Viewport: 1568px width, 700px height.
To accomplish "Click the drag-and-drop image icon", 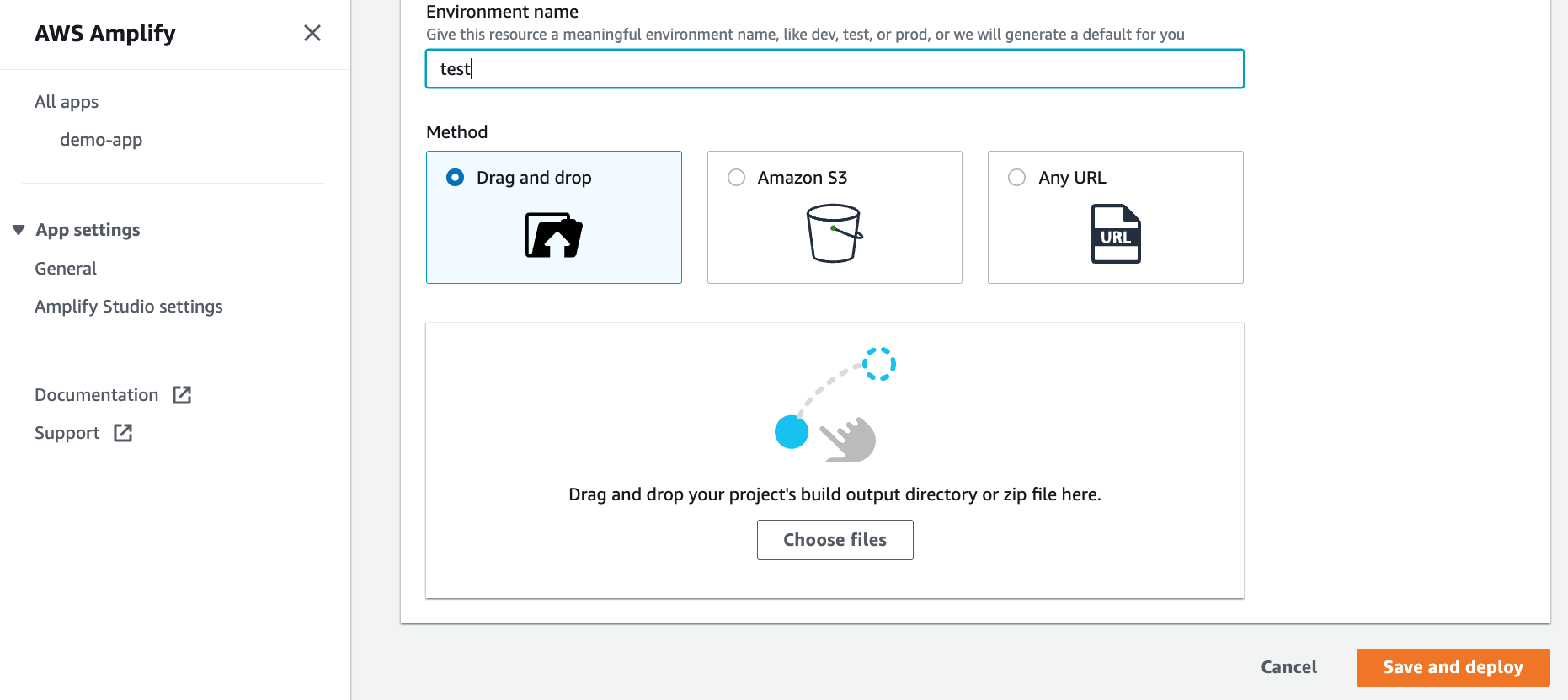I will pos(553,236).
